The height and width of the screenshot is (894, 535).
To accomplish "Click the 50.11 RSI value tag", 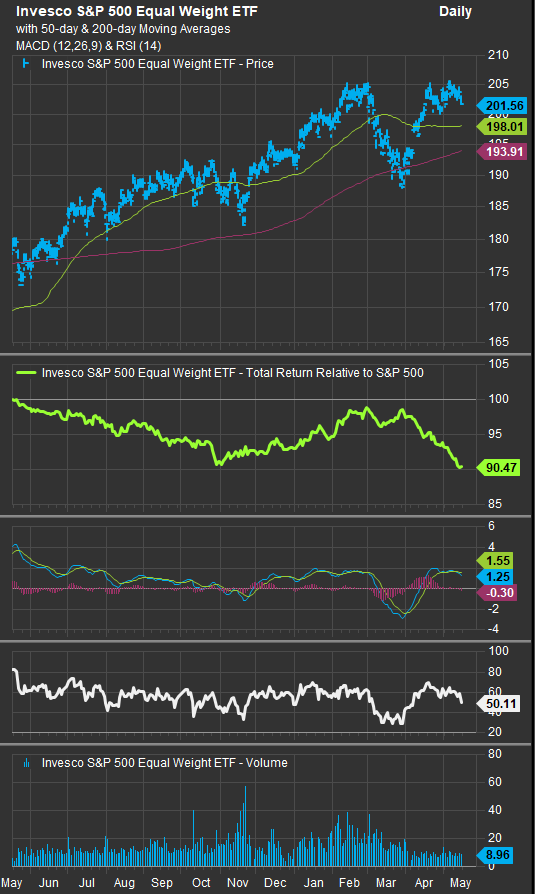I will [498, 704].
